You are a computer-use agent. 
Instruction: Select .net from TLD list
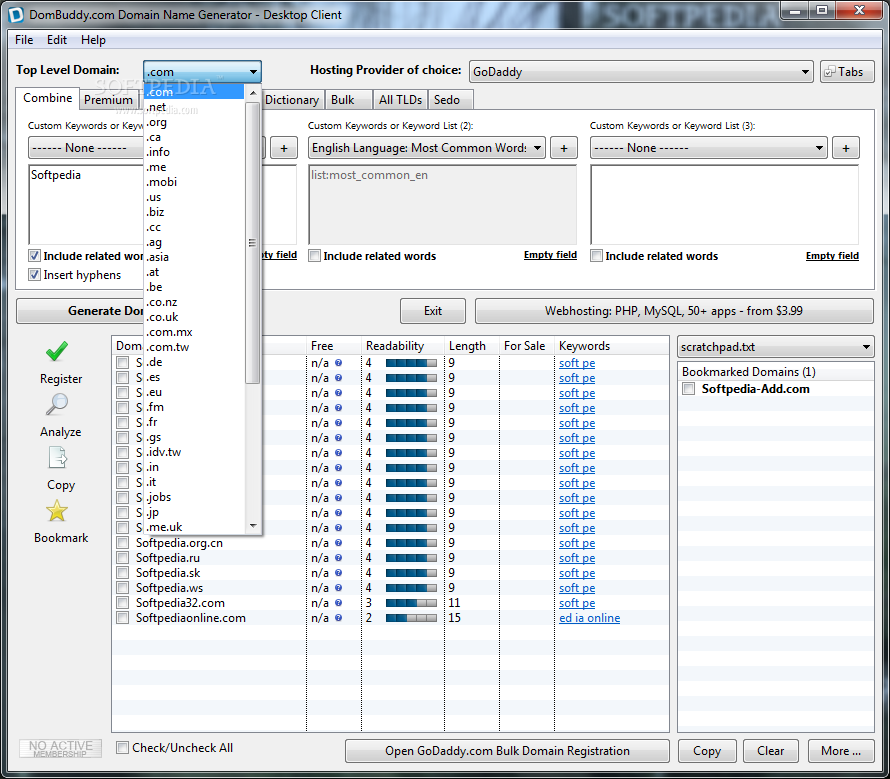195,107
